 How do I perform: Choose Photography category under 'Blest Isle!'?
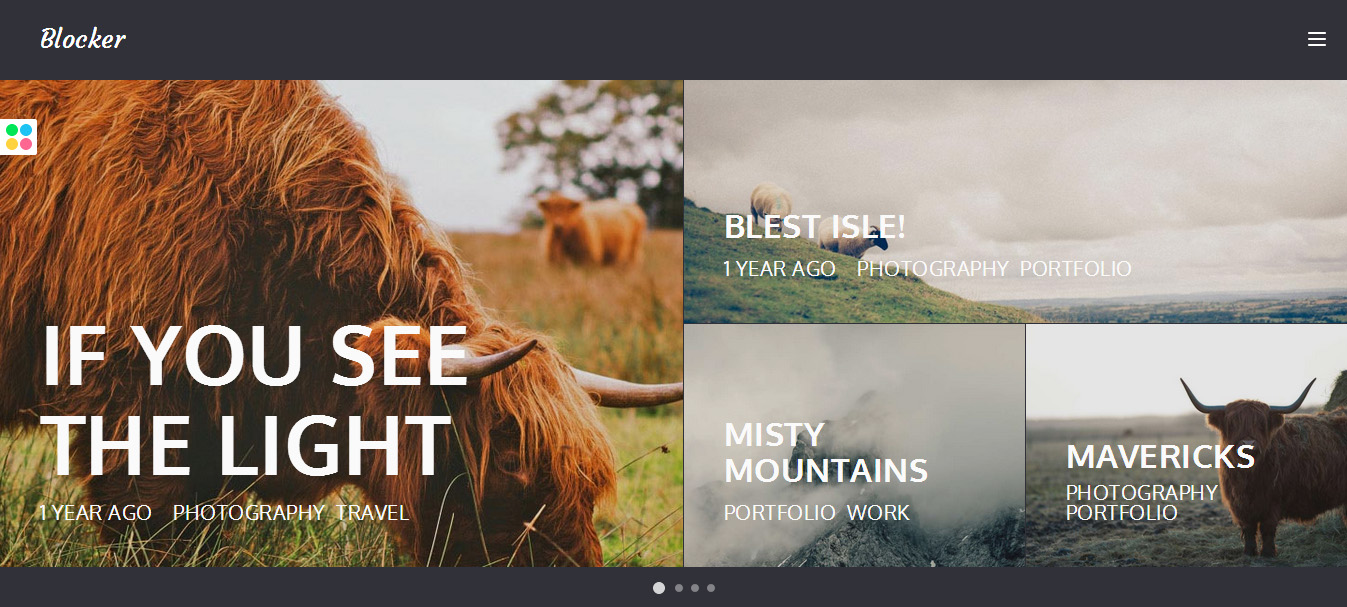coord(933,269)
